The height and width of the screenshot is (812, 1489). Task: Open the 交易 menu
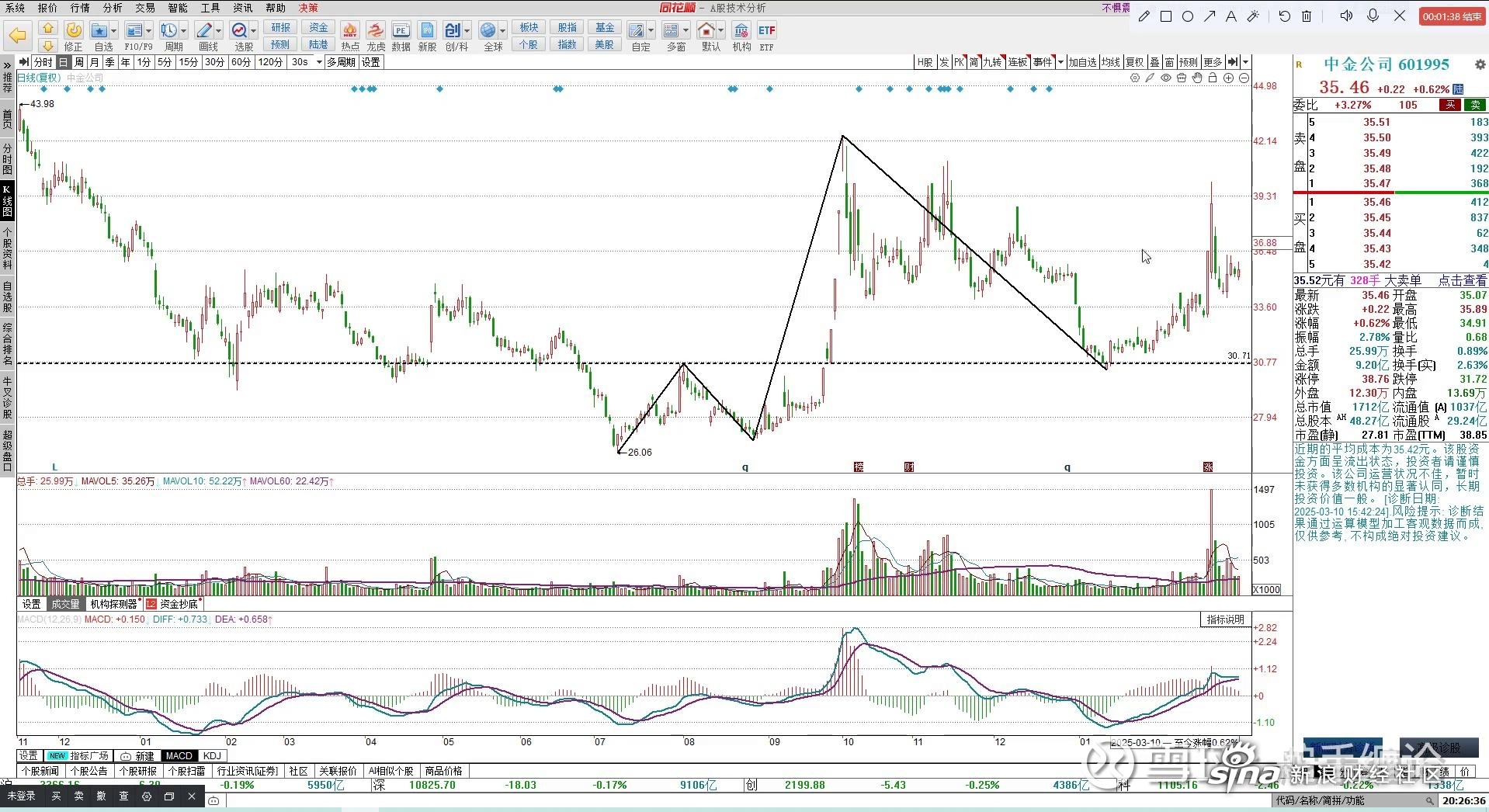point(145,8)
